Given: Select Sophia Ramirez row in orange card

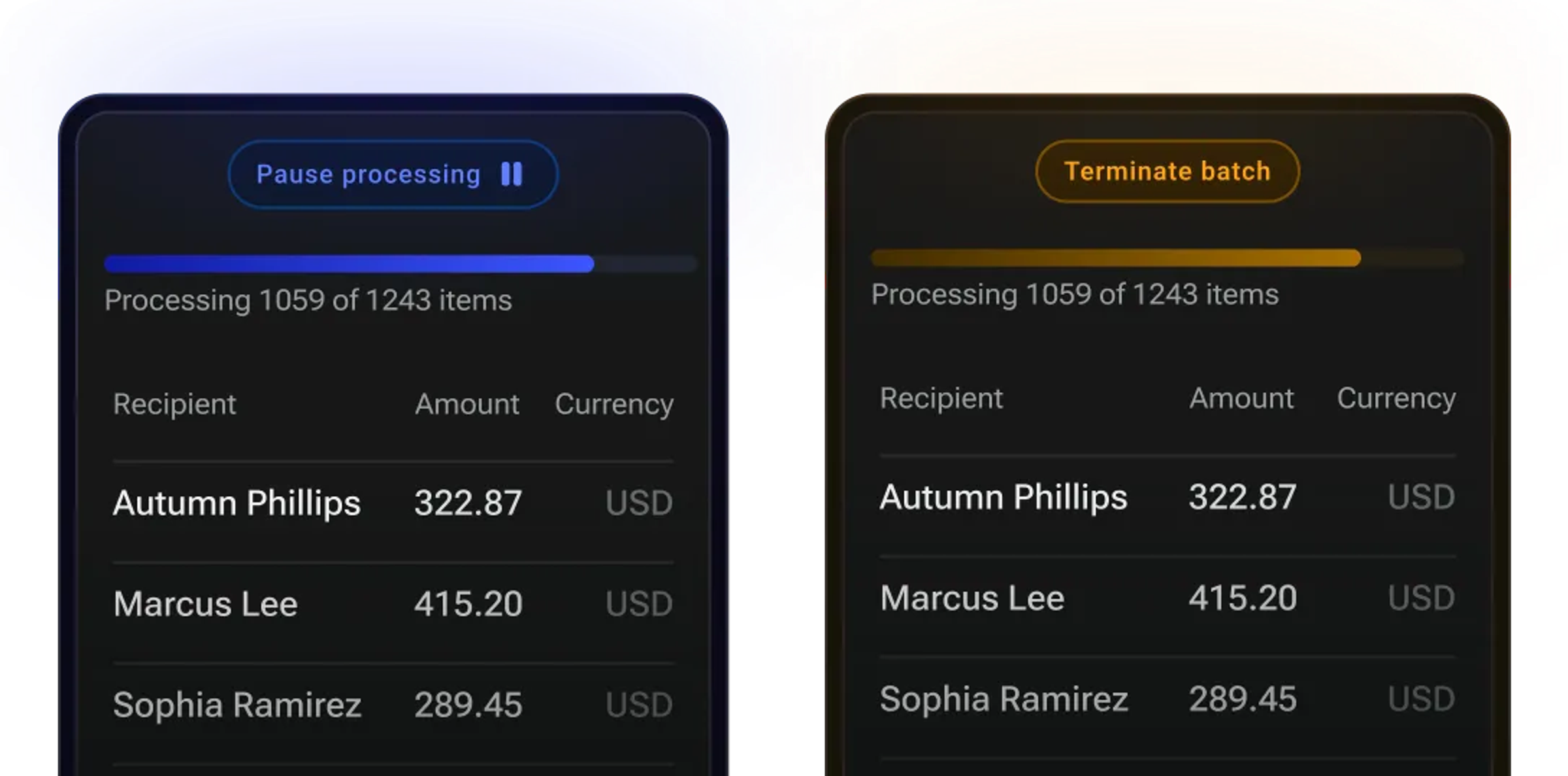Looking at the screenshot, I should [x=1168, y=699].
